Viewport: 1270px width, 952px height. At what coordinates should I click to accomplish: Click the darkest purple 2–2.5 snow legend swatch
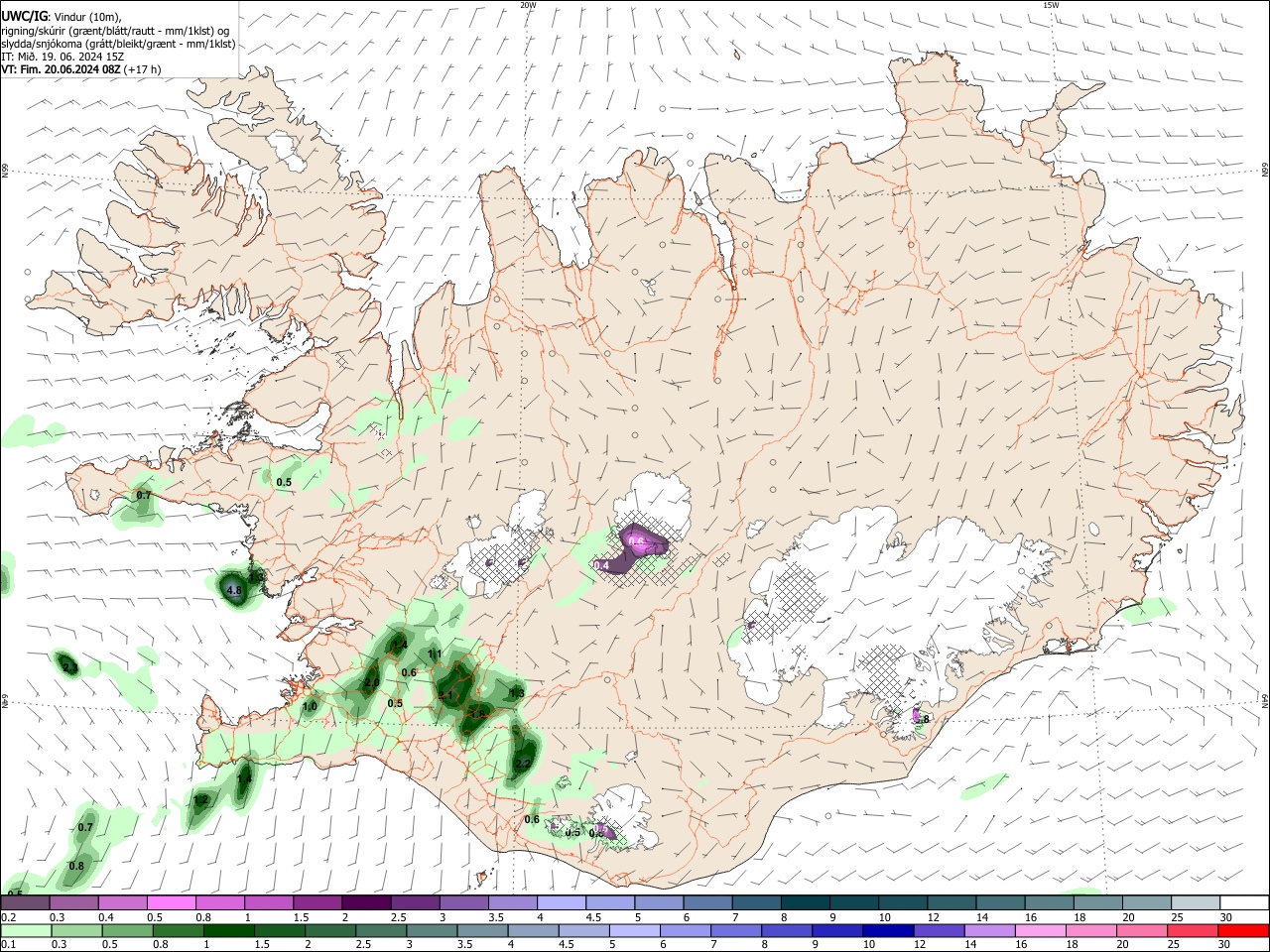[365, 903]
